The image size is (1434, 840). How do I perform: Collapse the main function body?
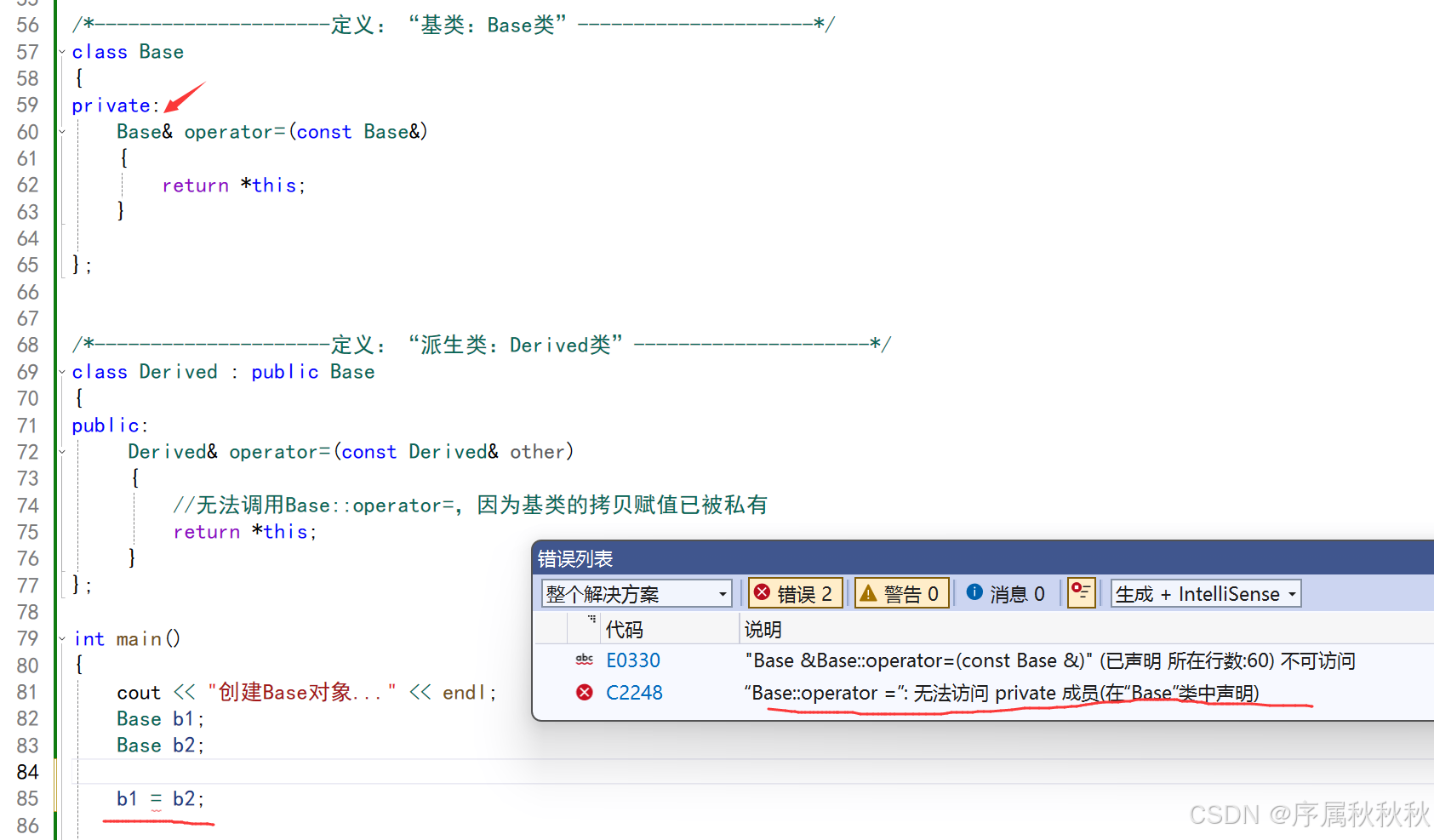pos(60,638)
